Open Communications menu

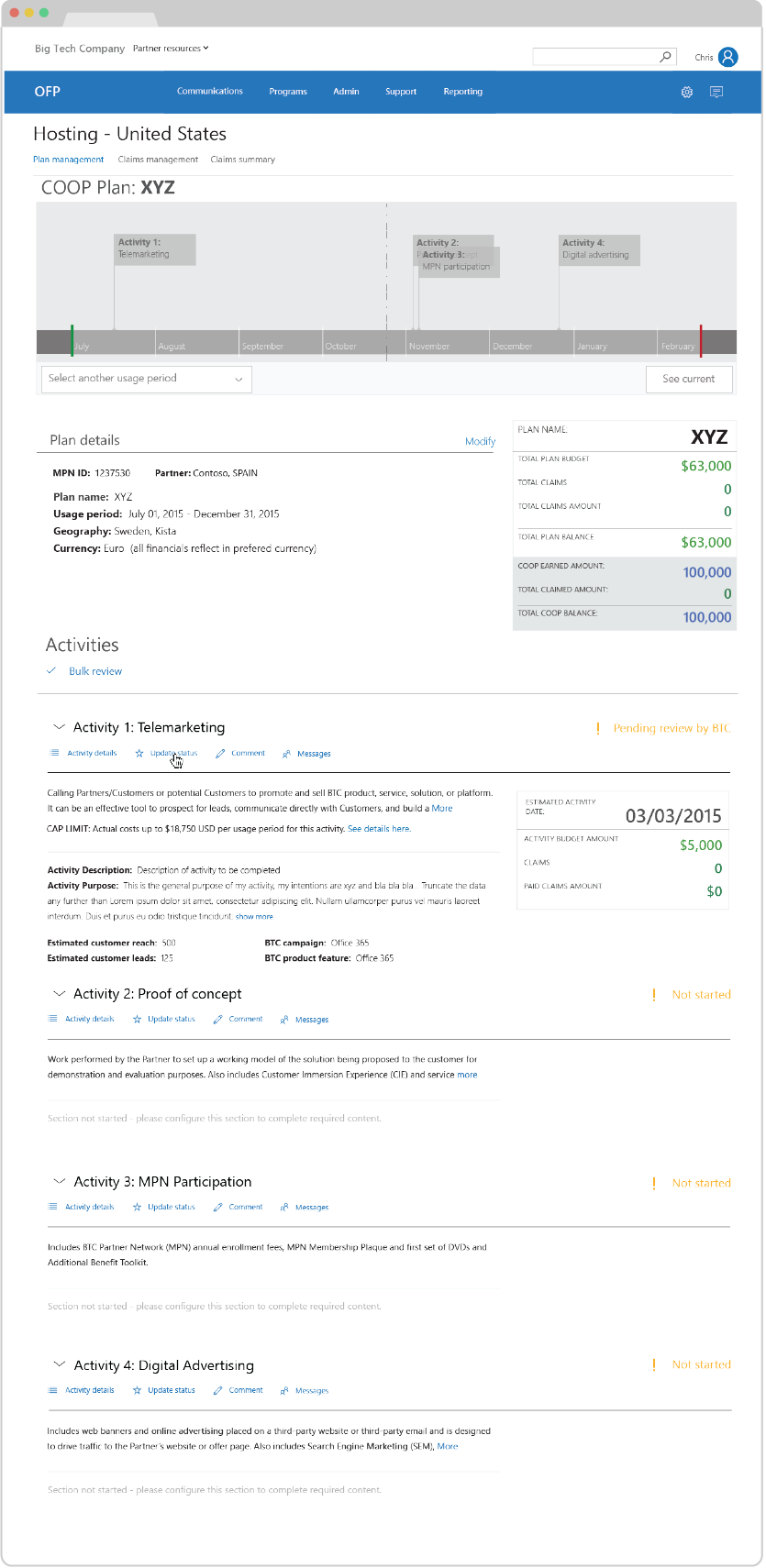[x=210, y=92]
